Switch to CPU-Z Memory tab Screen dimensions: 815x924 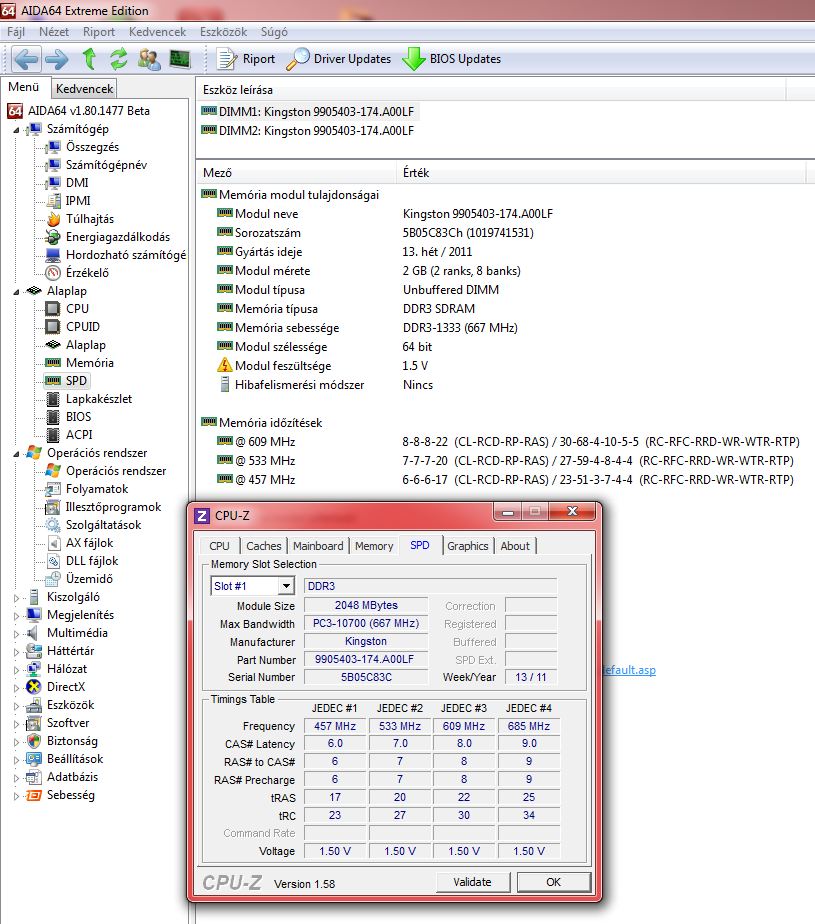coord(374,546)
